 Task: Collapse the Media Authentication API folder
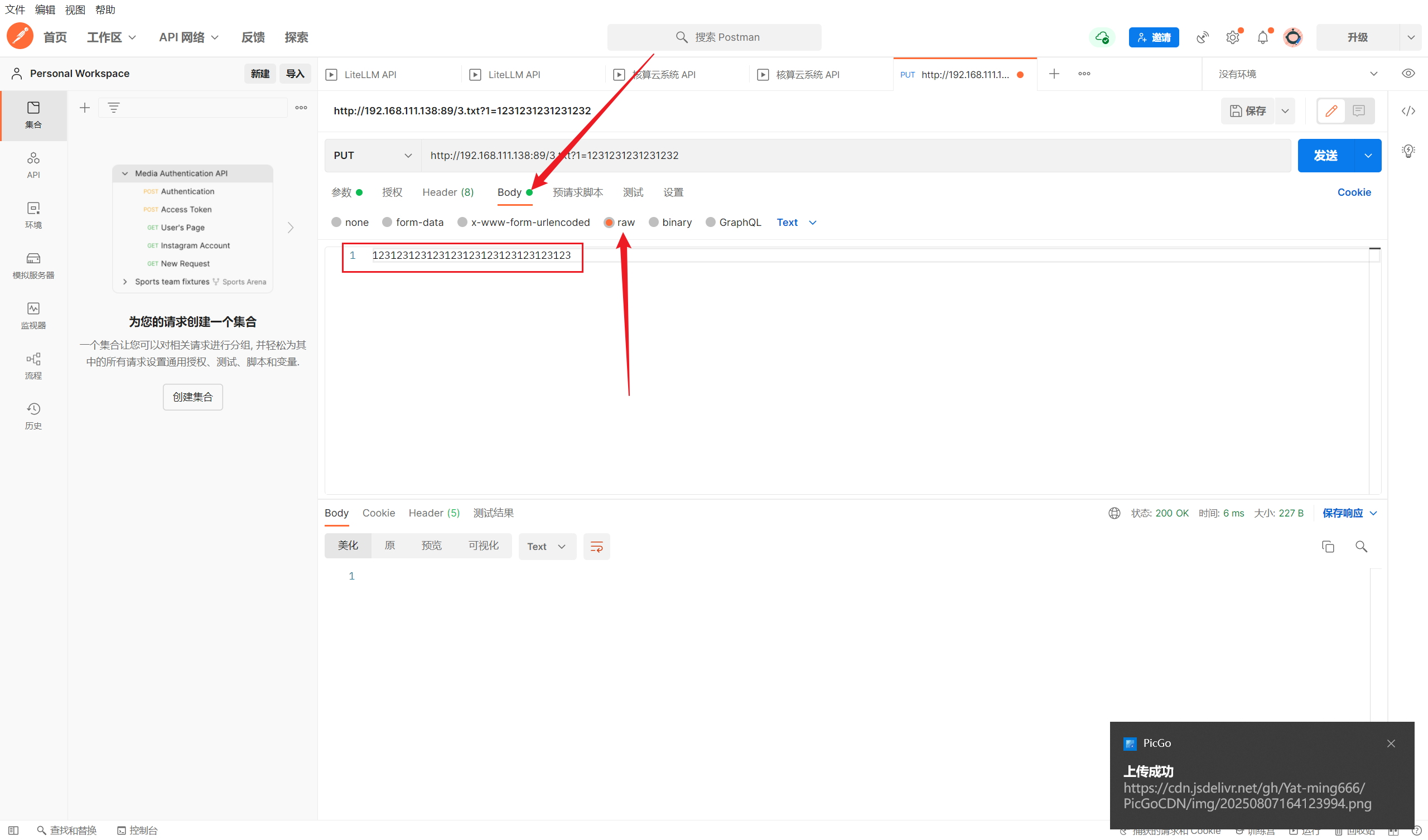point(126,173)
